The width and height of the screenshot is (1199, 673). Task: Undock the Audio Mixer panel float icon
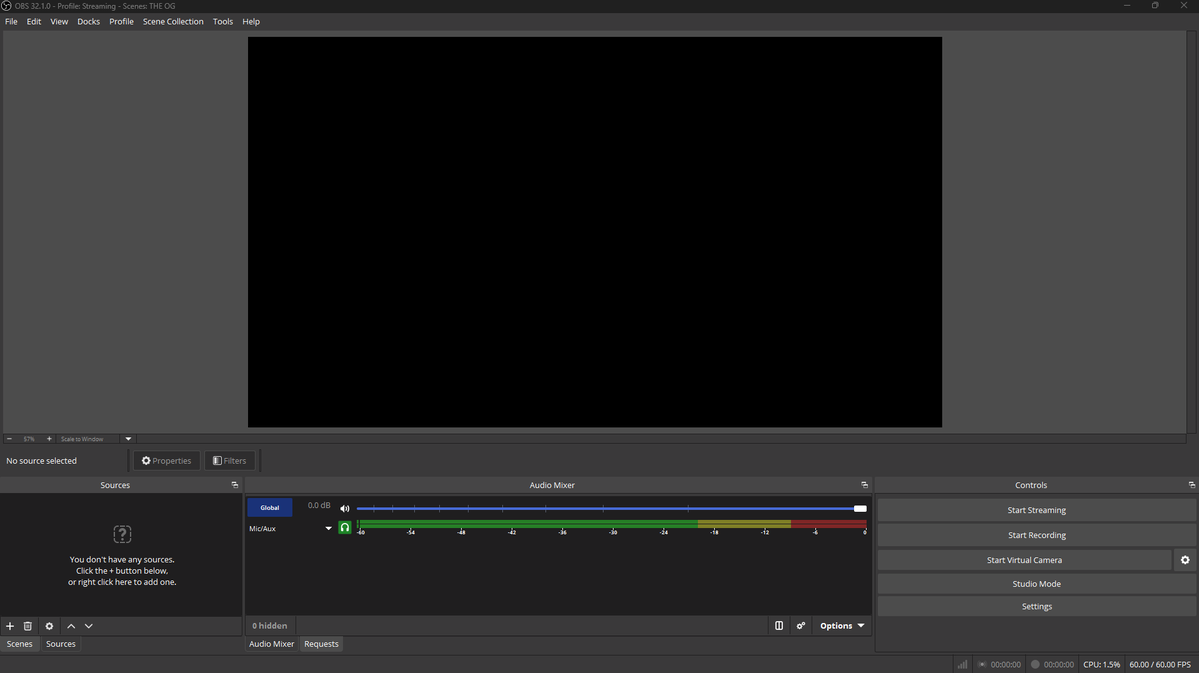(865, 485)
